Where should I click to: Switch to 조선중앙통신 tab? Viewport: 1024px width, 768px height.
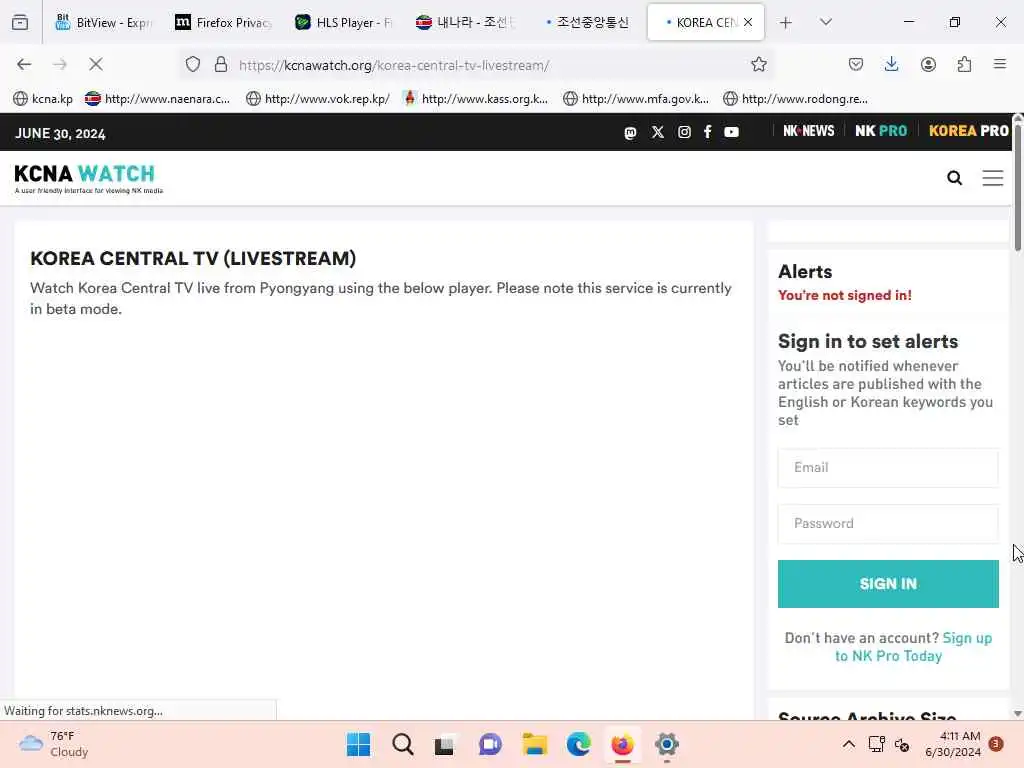click(x=585, y=23)
